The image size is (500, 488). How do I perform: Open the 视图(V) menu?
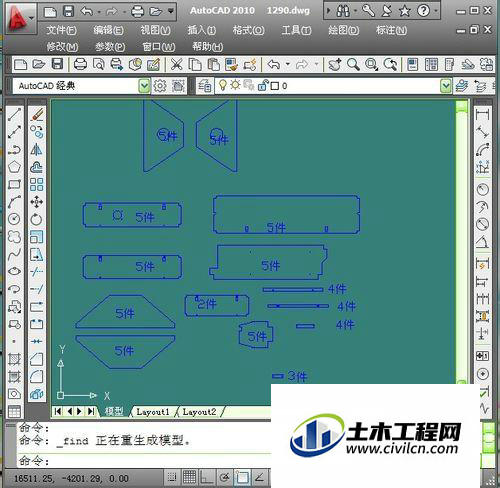[x=155, y=30]
